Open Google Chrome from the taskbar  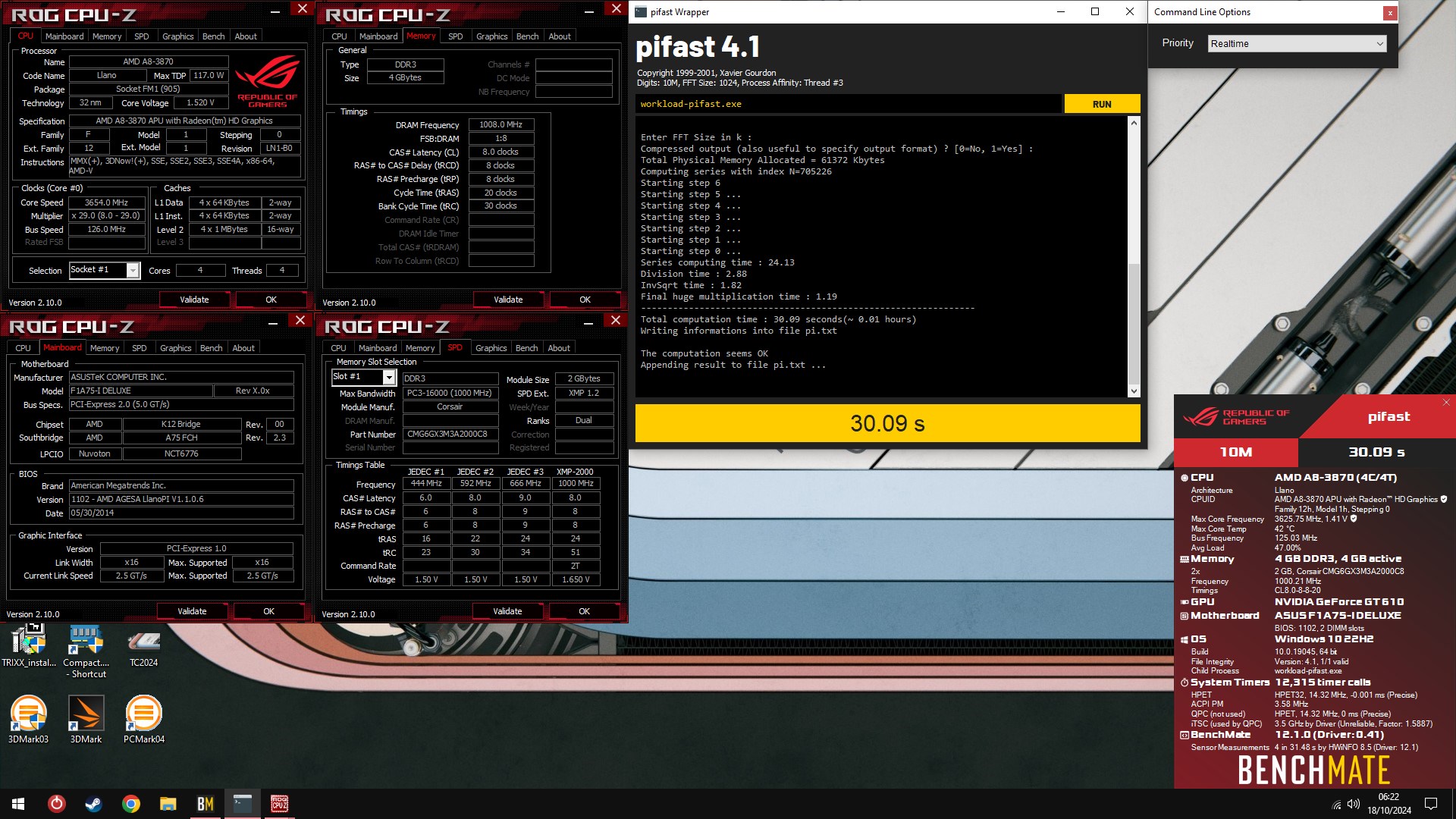(131, 804)
